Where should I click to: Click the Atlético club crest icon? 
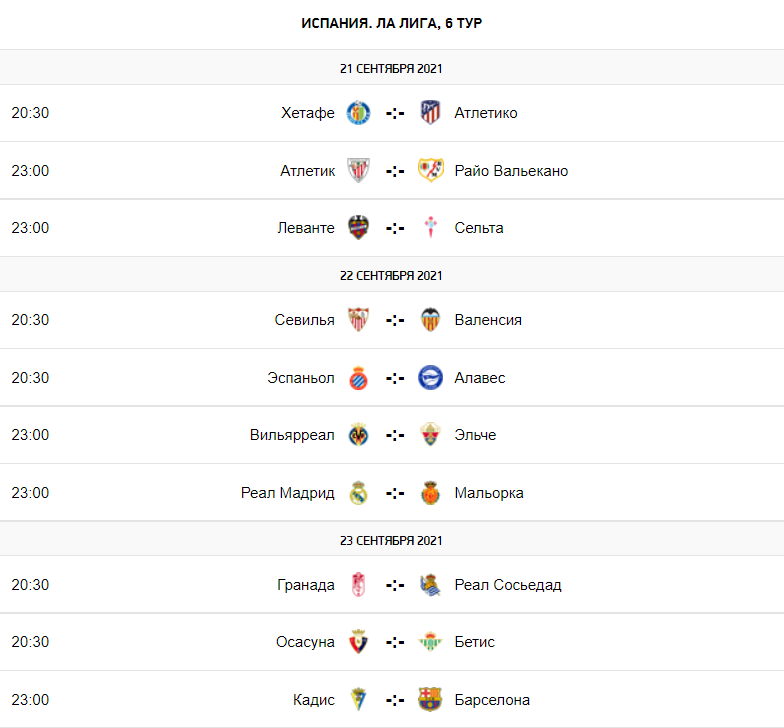[x=430, y=113]
